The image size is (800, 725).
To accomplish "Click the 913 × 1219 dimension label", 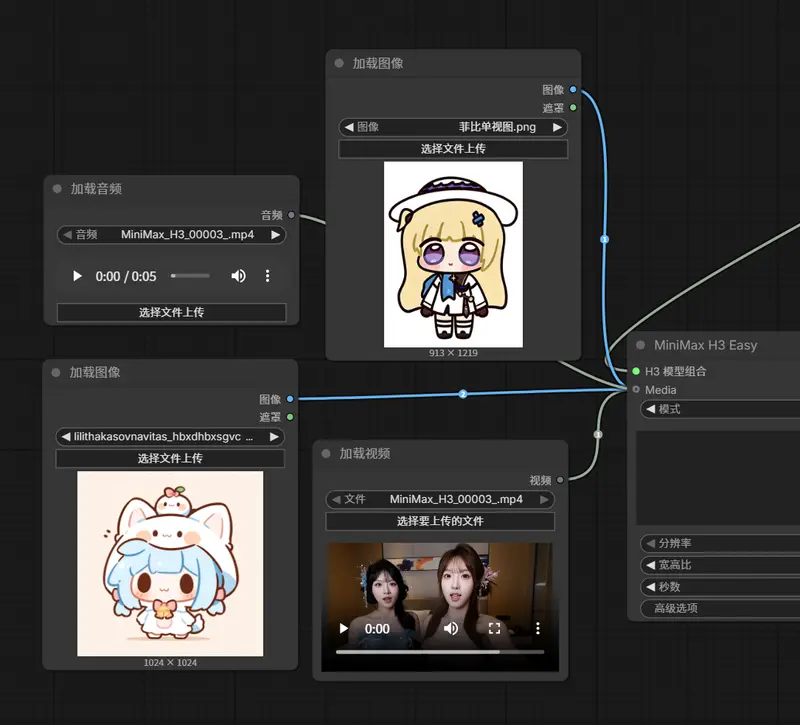I will (453, 353).
